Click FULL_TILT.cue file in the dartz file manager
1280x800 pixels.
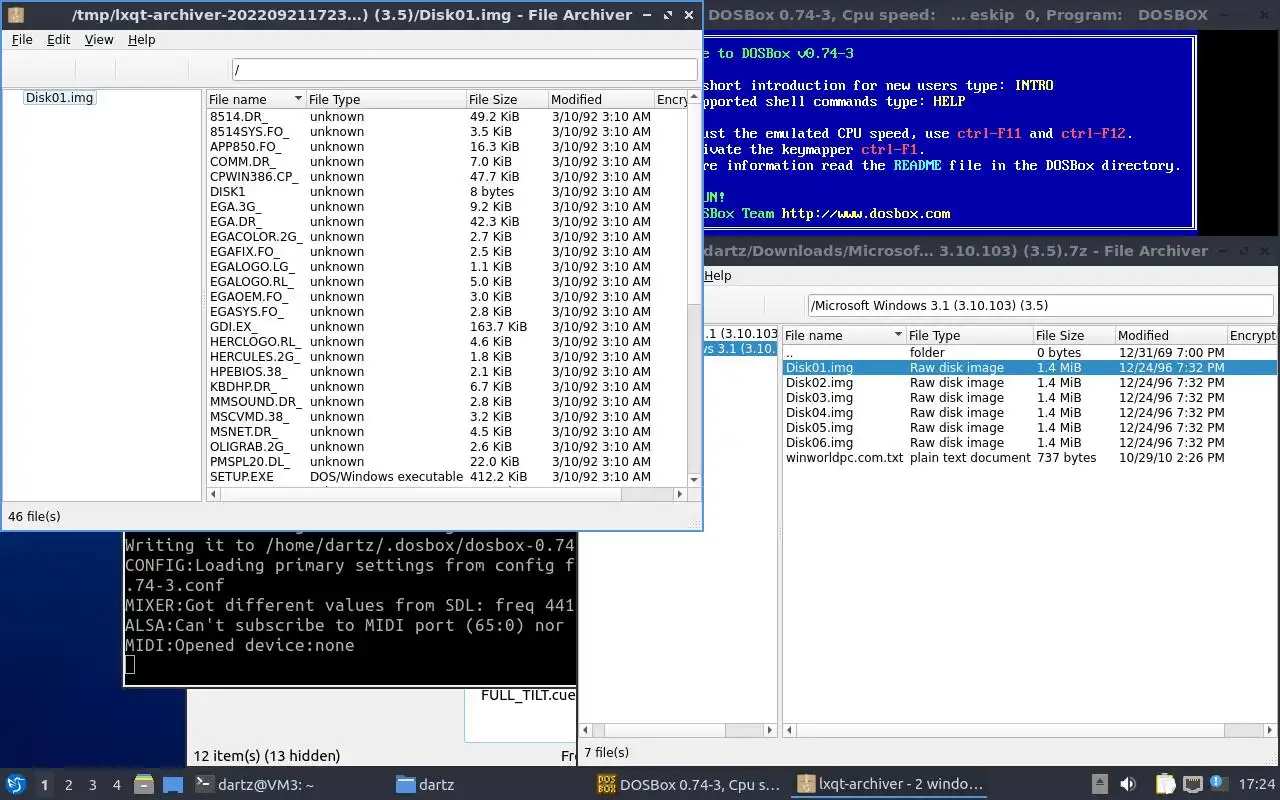point(527,695)
